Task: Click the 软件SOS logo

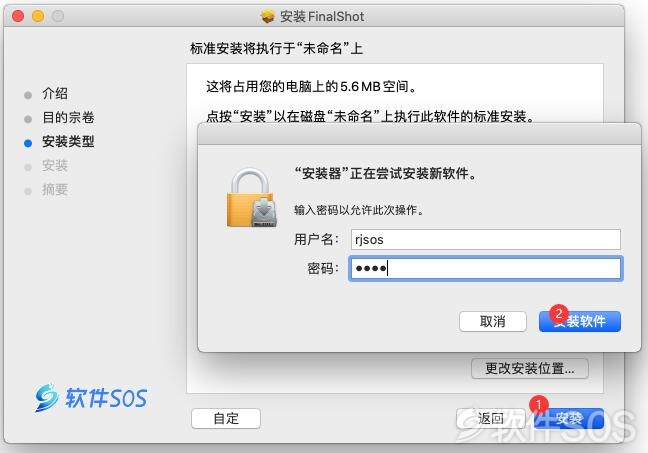Action: [x=91, y=398]
